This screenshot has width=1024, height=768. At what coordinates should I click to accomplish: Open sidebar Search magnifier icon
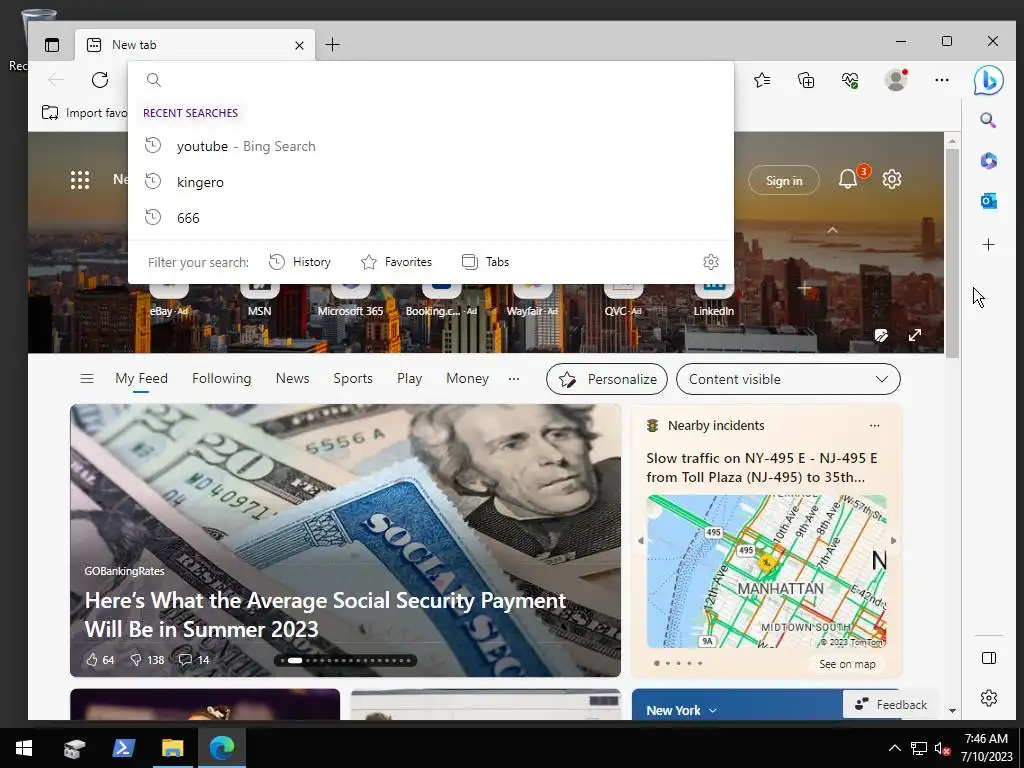pyautogui.click(x=988, y=120)
